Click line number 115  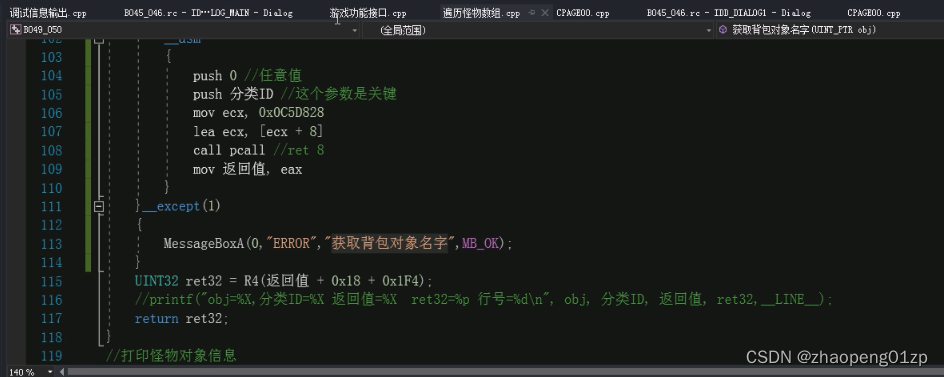tap(51, 281)
